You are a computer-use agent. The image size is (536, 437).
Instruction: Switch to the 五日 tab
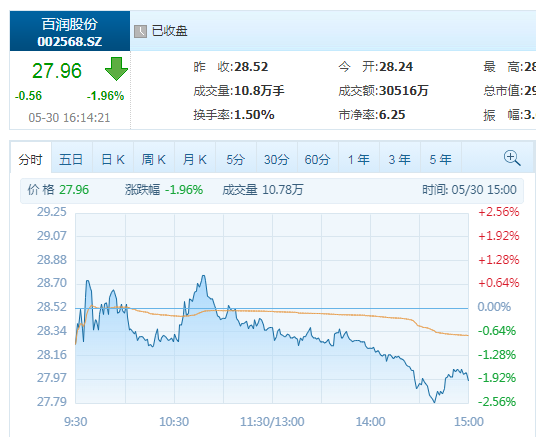click(71, 159)
